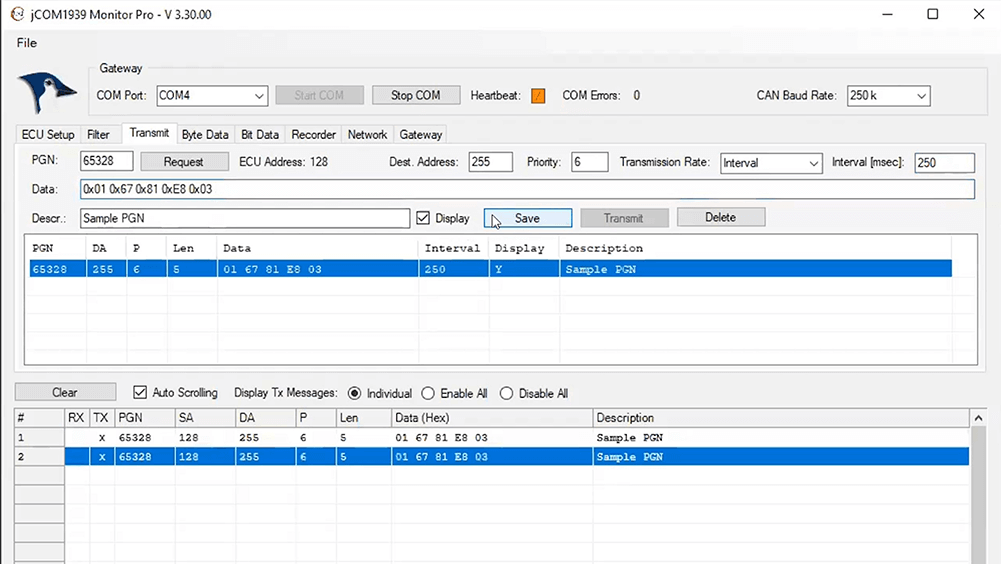Switch to the Byte Data tab

205,135
